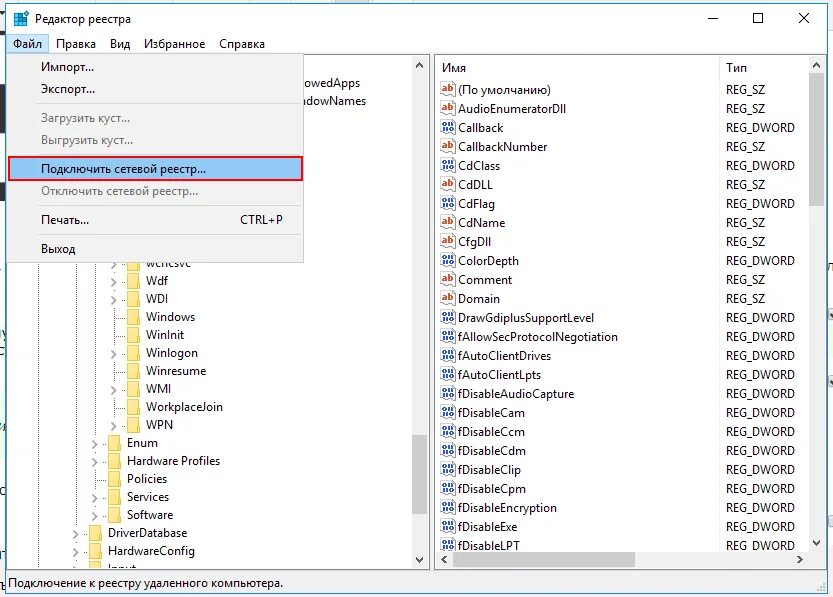Select the fAllowSecProtocolNegotiation value
The width and height of the screenshot is (833, 597).
click(538, 337)
